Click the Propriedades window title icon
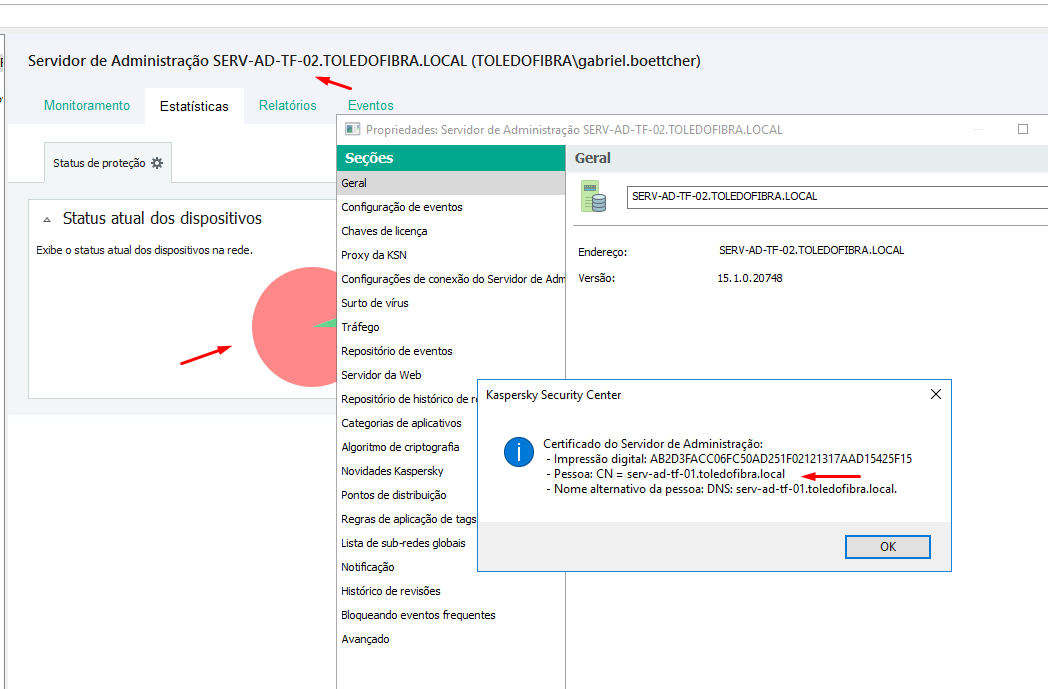The image size is (1048, 689). click(x=352, y=129)
